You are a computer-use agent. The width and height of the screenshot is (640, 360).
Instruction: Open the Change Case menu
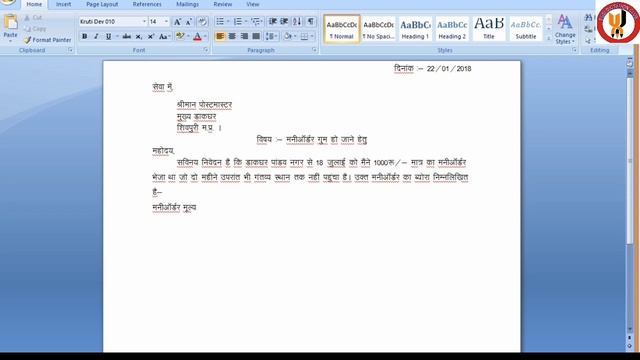coord(164,36)
